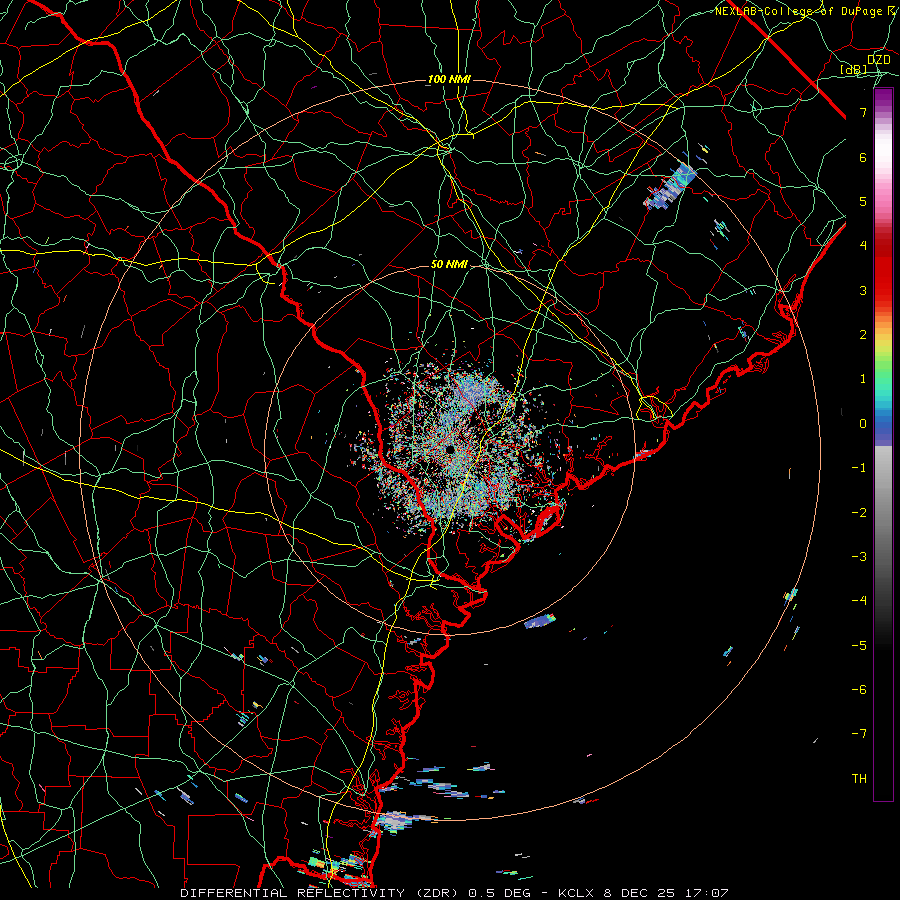Viewport: 900px width, 900px height.
Task: Click the -1 value on the scale
Action: (x=859, y=468)
